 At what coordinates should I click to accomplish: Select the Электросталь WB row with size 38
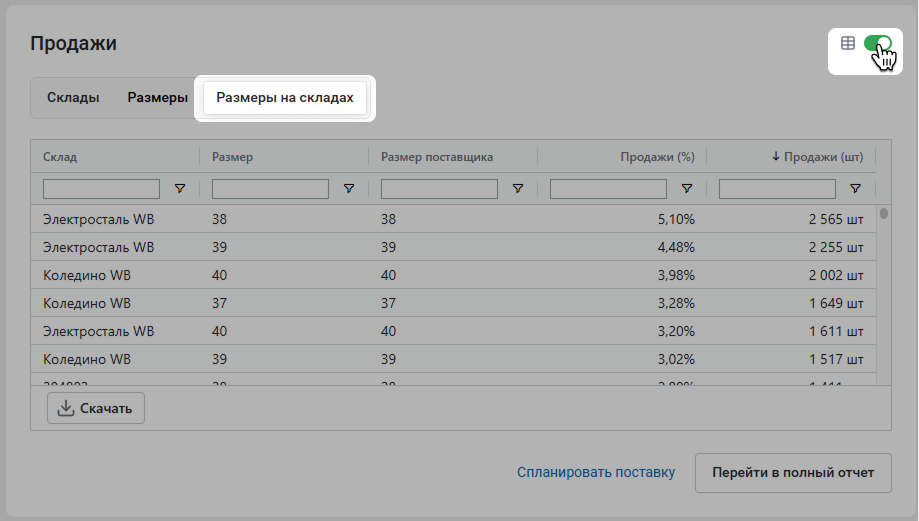click(x=453, y=219)
